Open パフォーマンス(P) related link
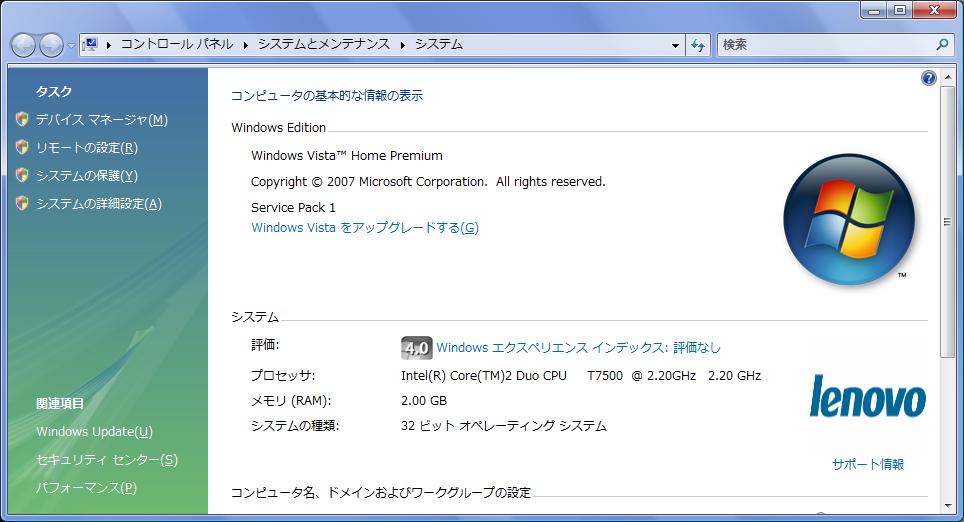The image size is (964, 522). (x=86, y=488)
